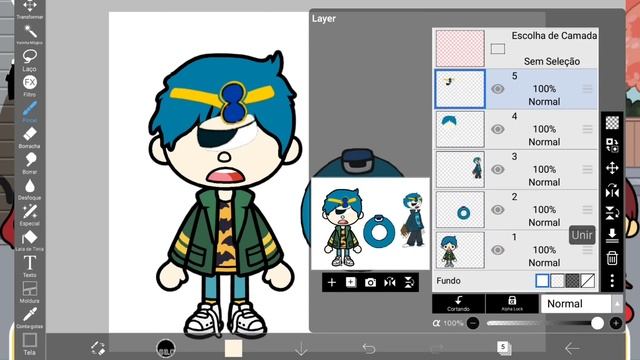The image size is (640, 360).
Task: Increase opacity with the plus button
Action: click(x=616, y=323)
